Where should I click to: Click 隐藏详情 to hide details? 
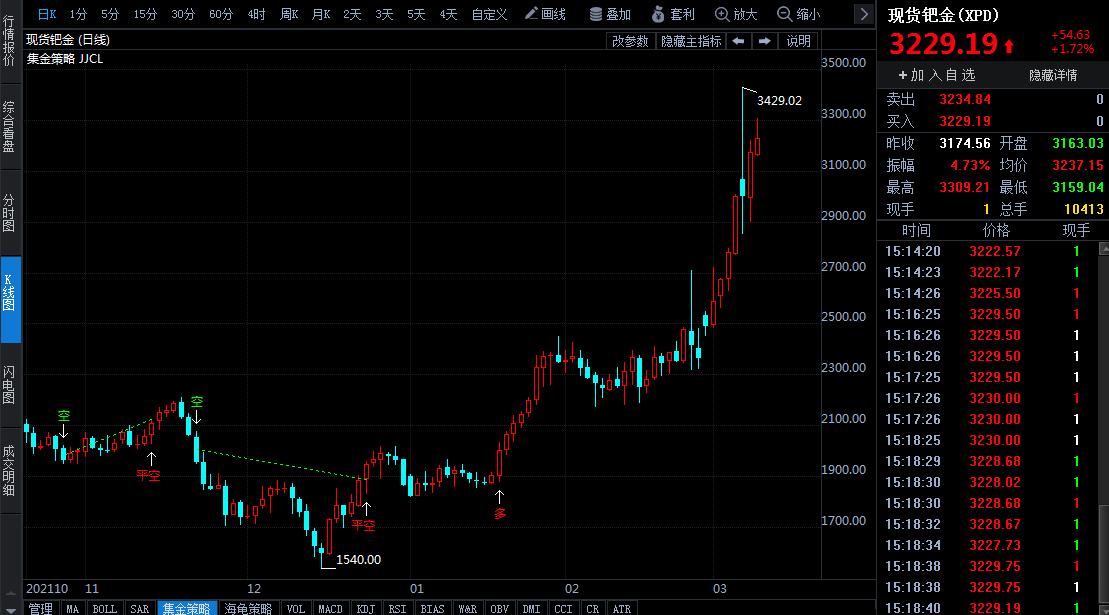coord(1052,75)
